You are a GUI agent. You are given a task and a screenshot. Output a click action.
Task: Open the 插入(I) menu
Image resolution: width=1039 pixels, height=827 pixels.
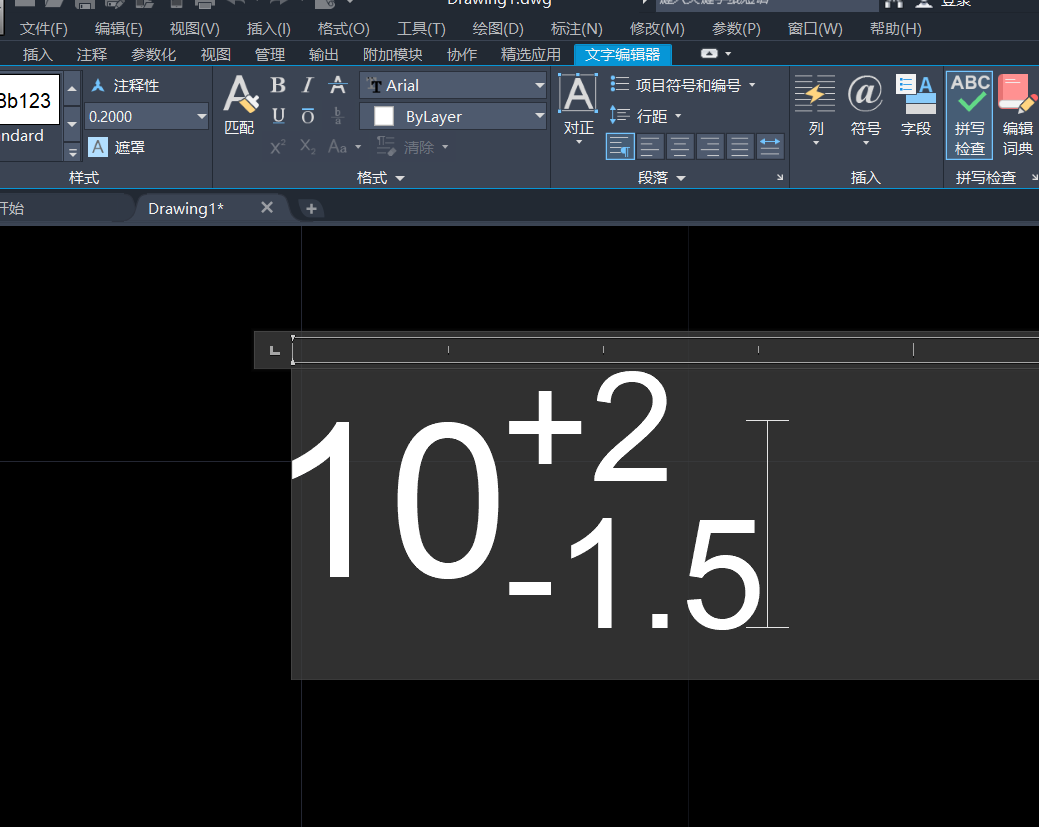coord(268,29)
